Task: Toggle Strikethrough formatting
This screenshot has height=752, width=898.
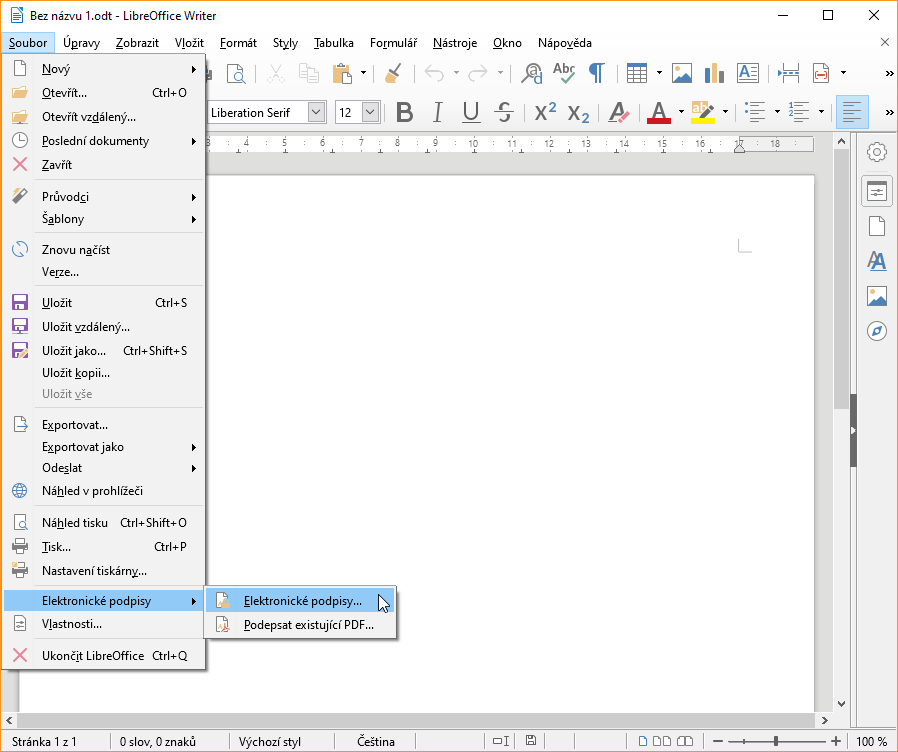Action: click(504, 112)
